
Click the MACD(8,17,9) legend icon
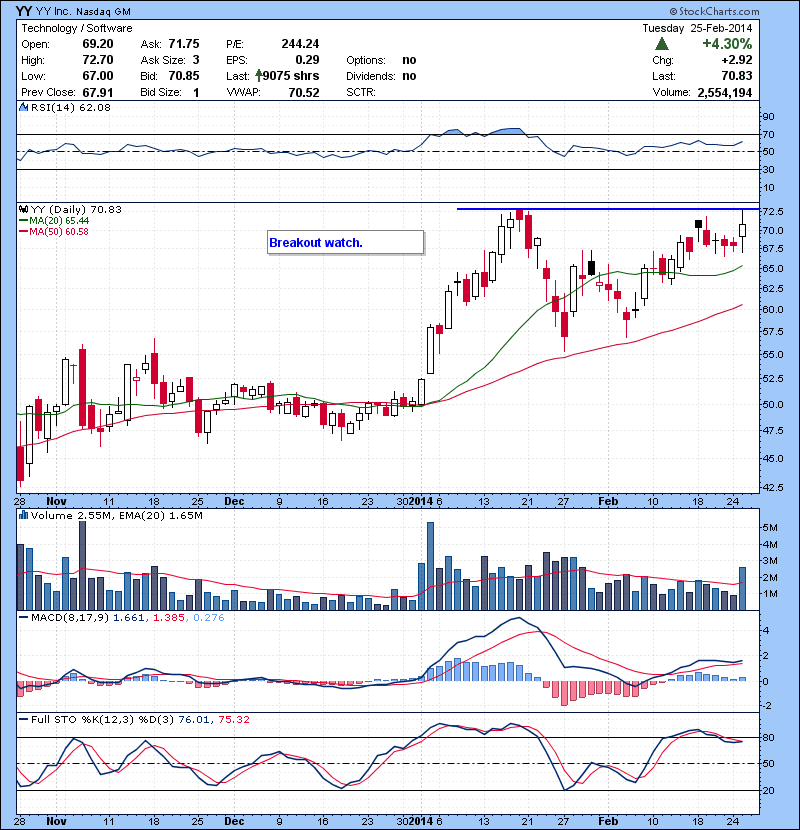coord(24,618)
